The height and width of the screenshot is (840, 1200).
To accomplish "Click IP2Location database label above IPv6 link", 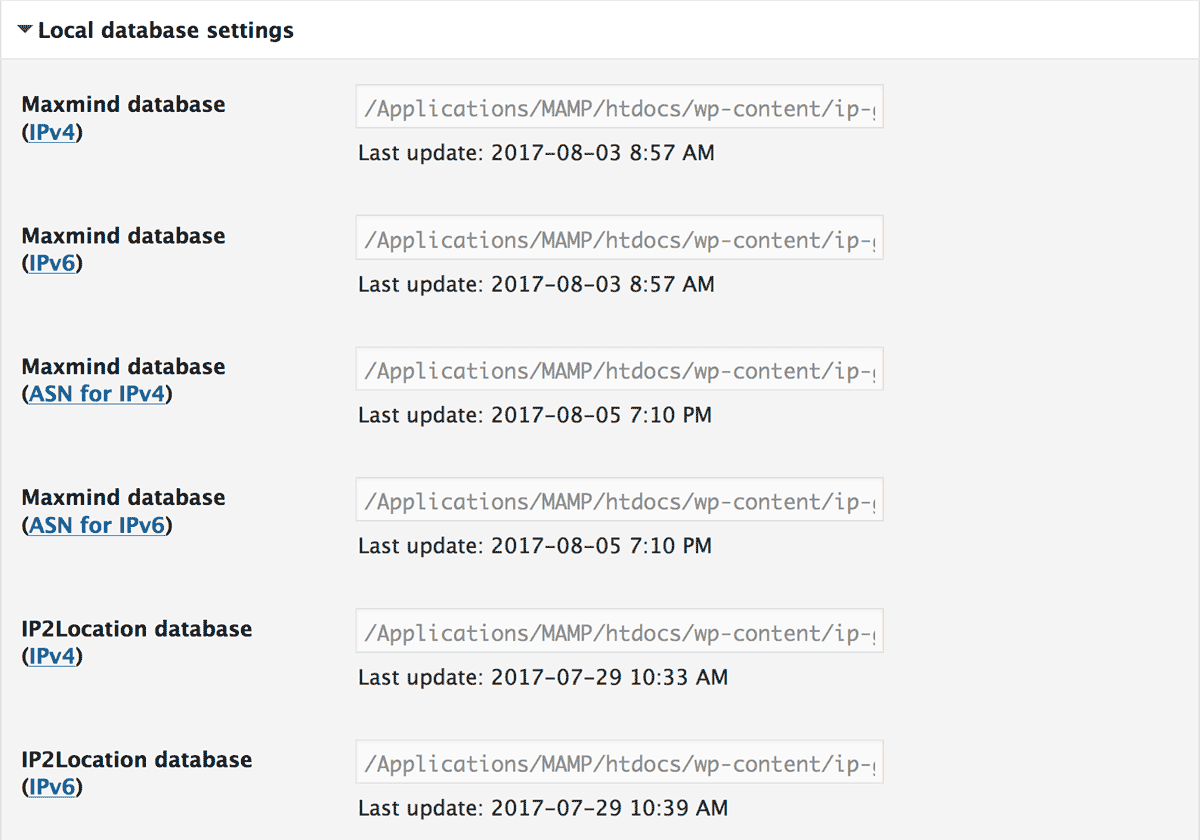I will pos(137,760).
